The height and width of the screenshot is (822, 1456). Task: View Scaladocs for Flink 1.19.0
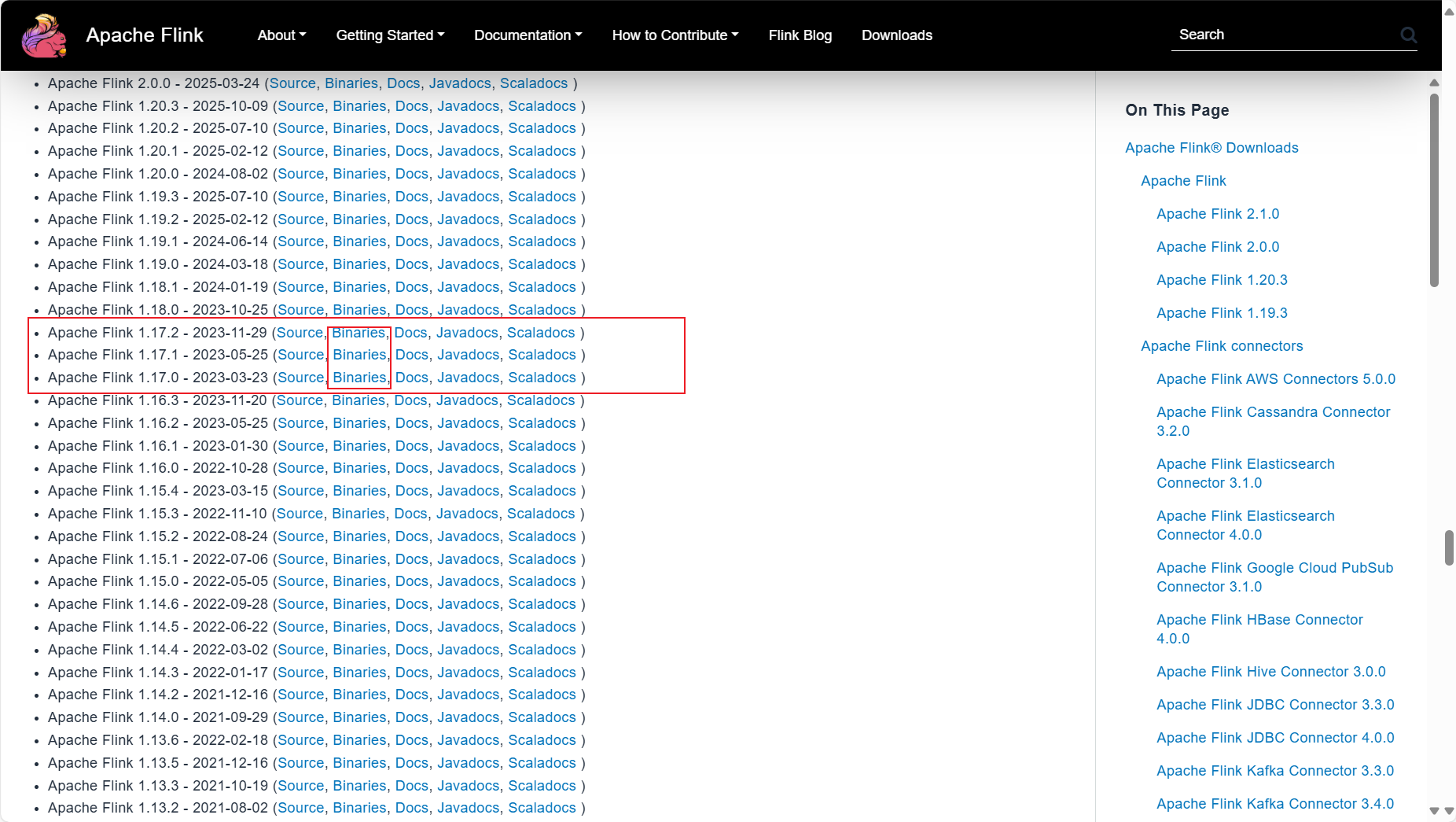coord(542,264)
